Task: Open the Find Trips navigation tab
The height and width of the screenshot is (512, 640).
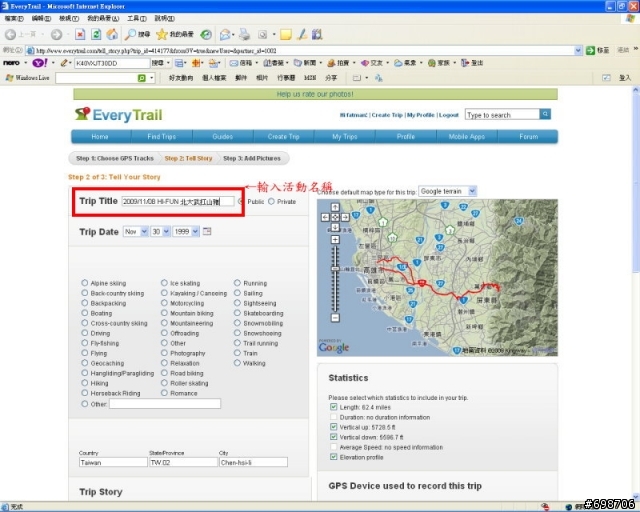Action: click(162, 137)
